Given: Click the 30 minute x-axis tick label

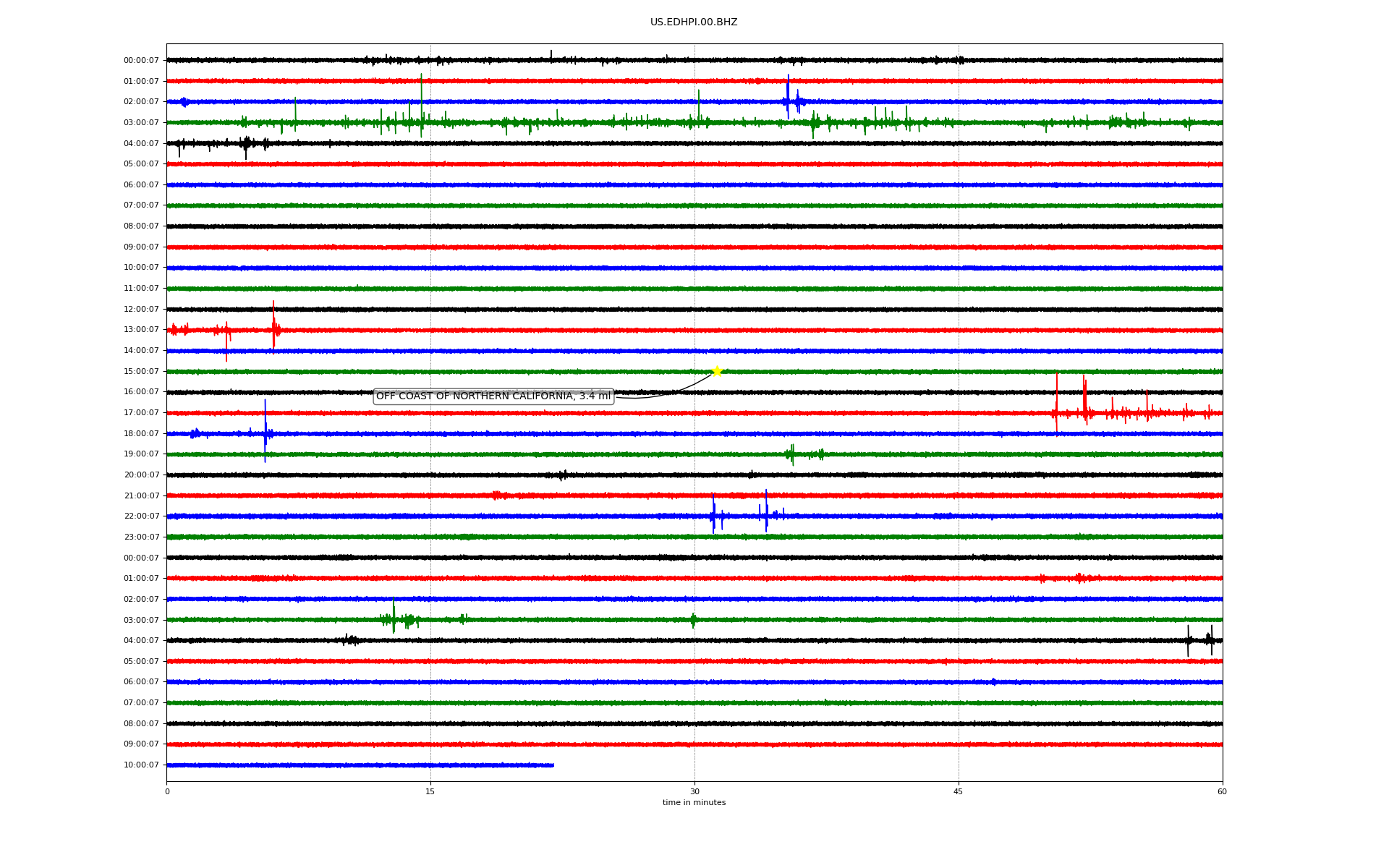Looking at the screenshot, I should coord(694,792).
